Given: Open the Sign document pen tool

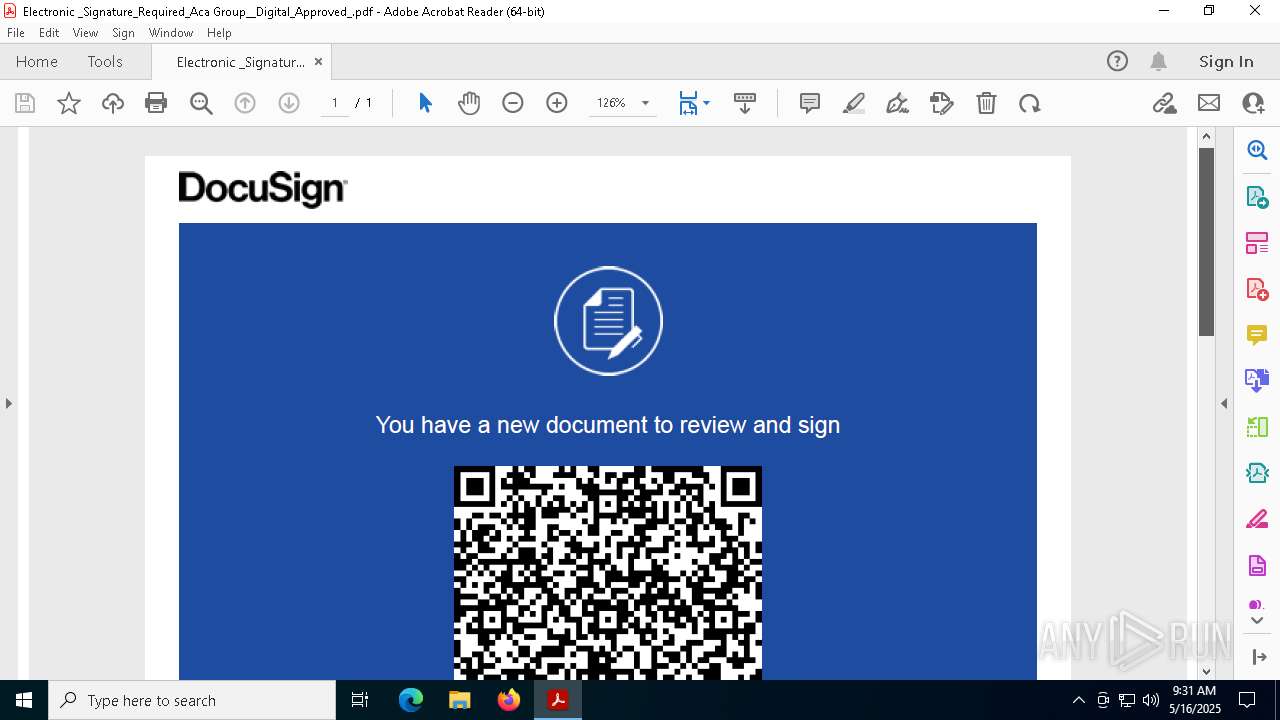Looking at the screenshot, I should [898, 103].
